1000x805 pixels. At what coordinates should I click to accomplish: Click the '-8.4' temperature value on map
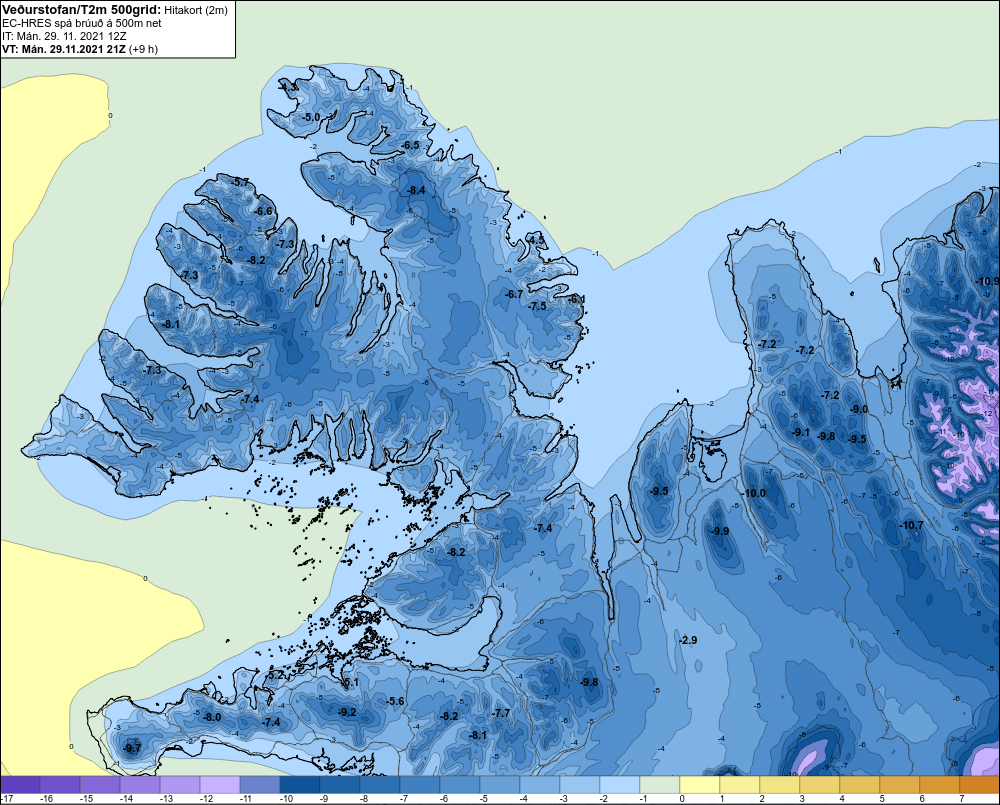pos(416,190)
